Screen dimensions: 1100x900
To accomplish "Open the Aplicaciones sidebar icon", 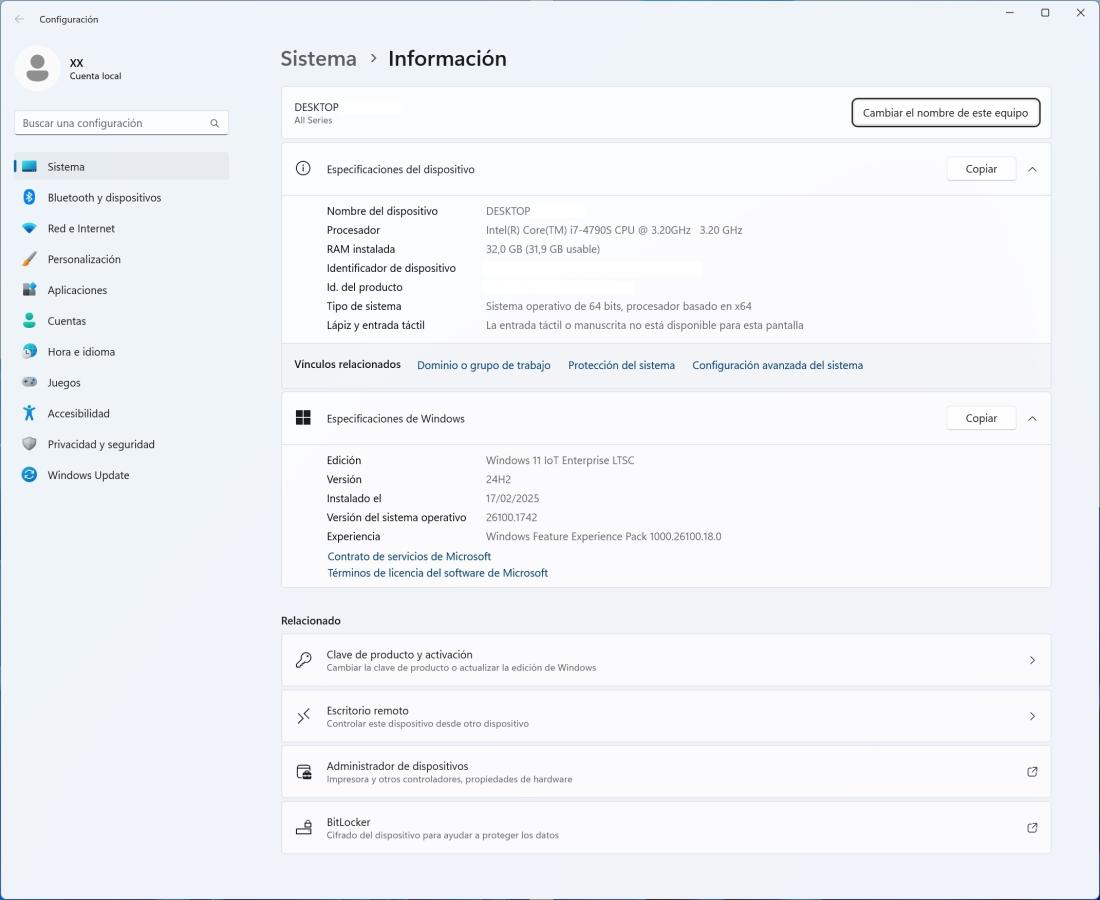I will click(29, 290).
